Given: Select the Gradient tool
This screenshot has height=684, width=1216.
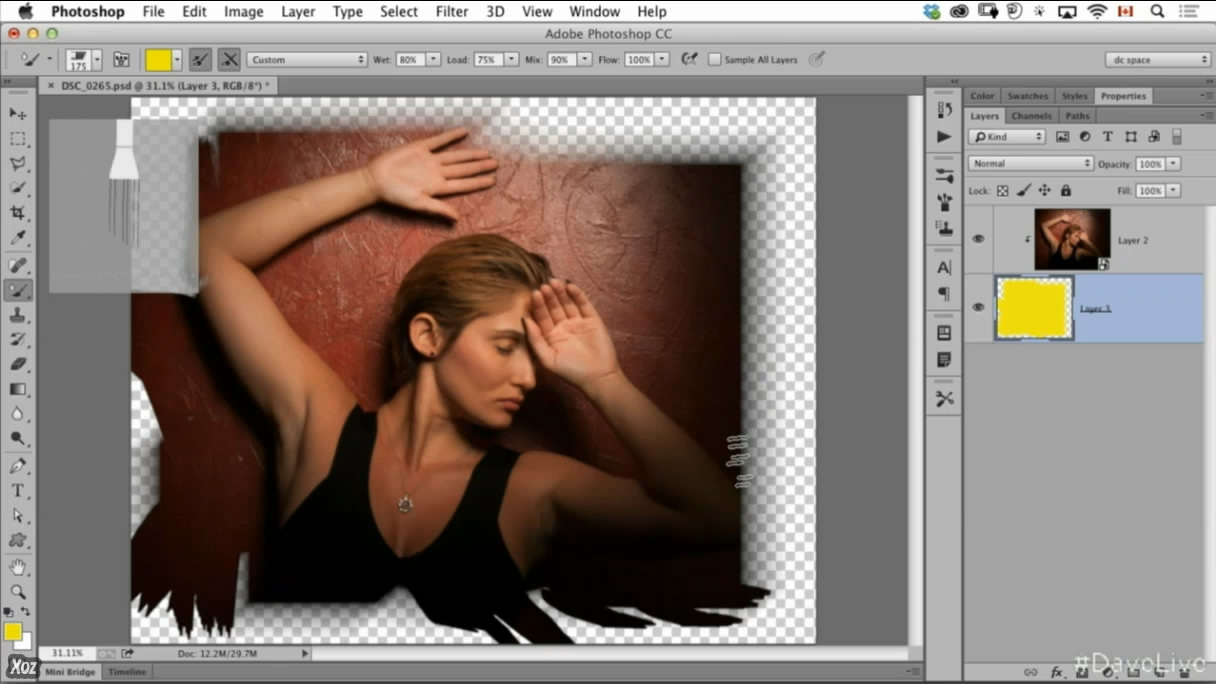Looking at the screenshot, I should click(x=18, y=389).
